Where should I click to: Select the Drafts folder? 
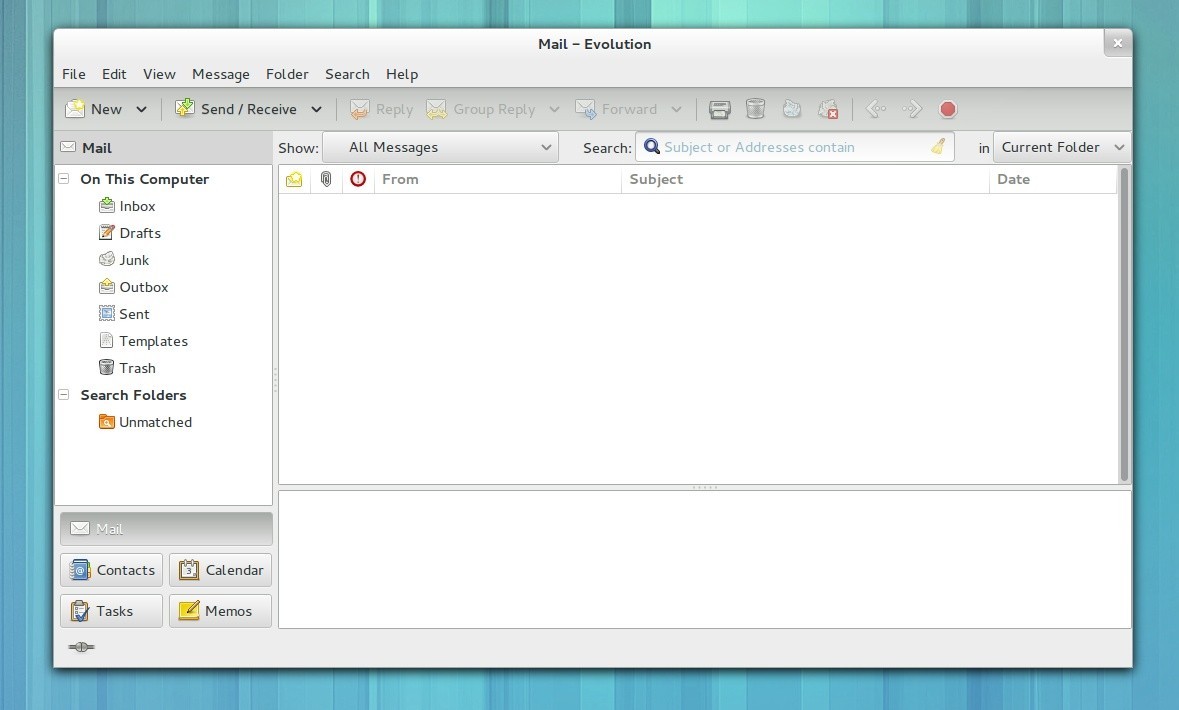[130, 233]
